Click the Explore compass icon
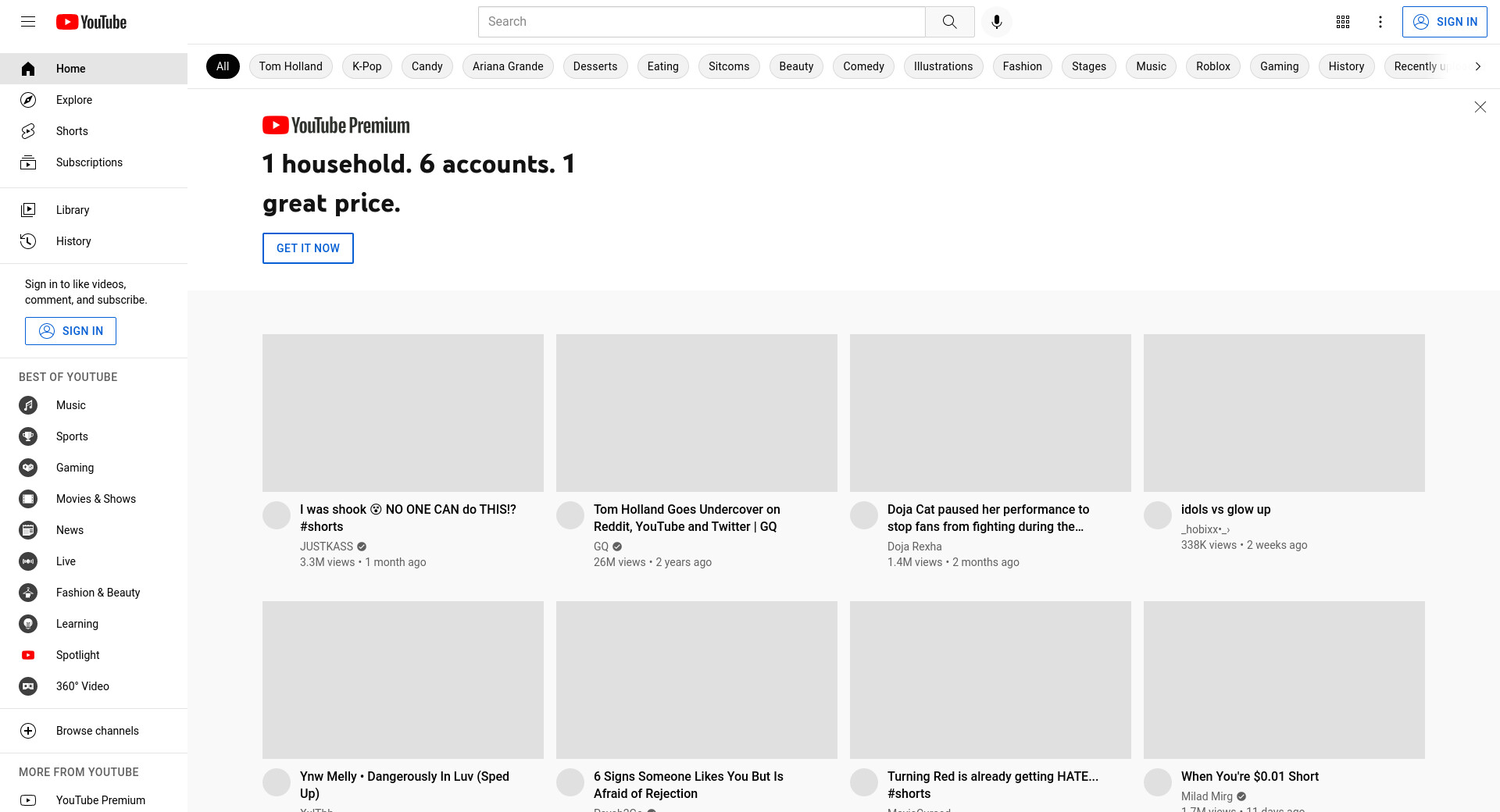Screen dimensions: 1500x812 pos(28,100)
